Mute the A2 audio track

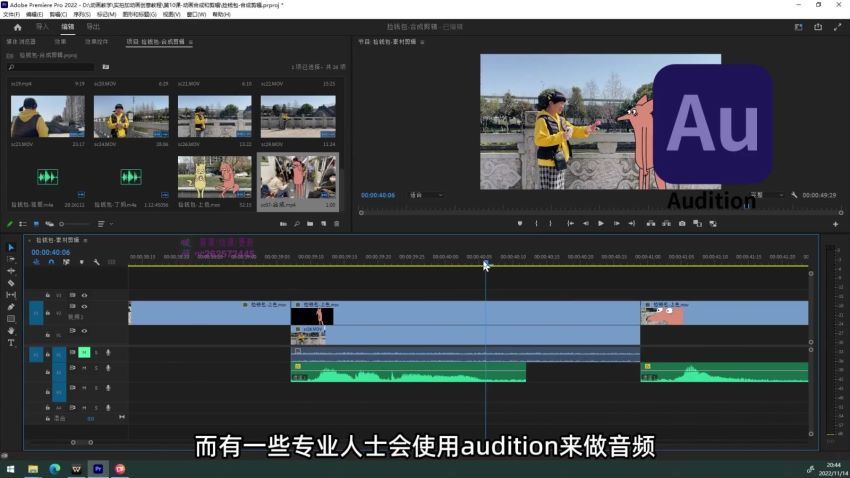point(84,368)
